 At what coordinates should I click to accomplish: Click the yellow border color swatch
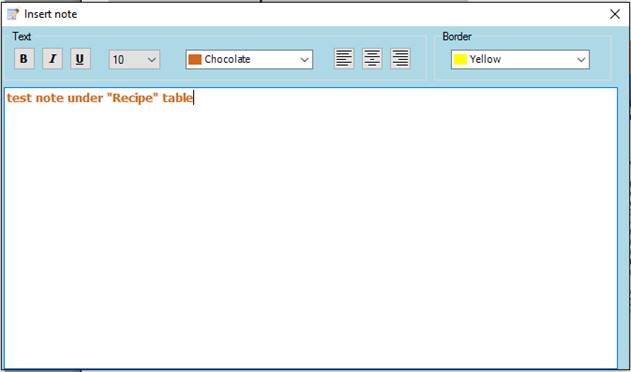pos(460,60)
